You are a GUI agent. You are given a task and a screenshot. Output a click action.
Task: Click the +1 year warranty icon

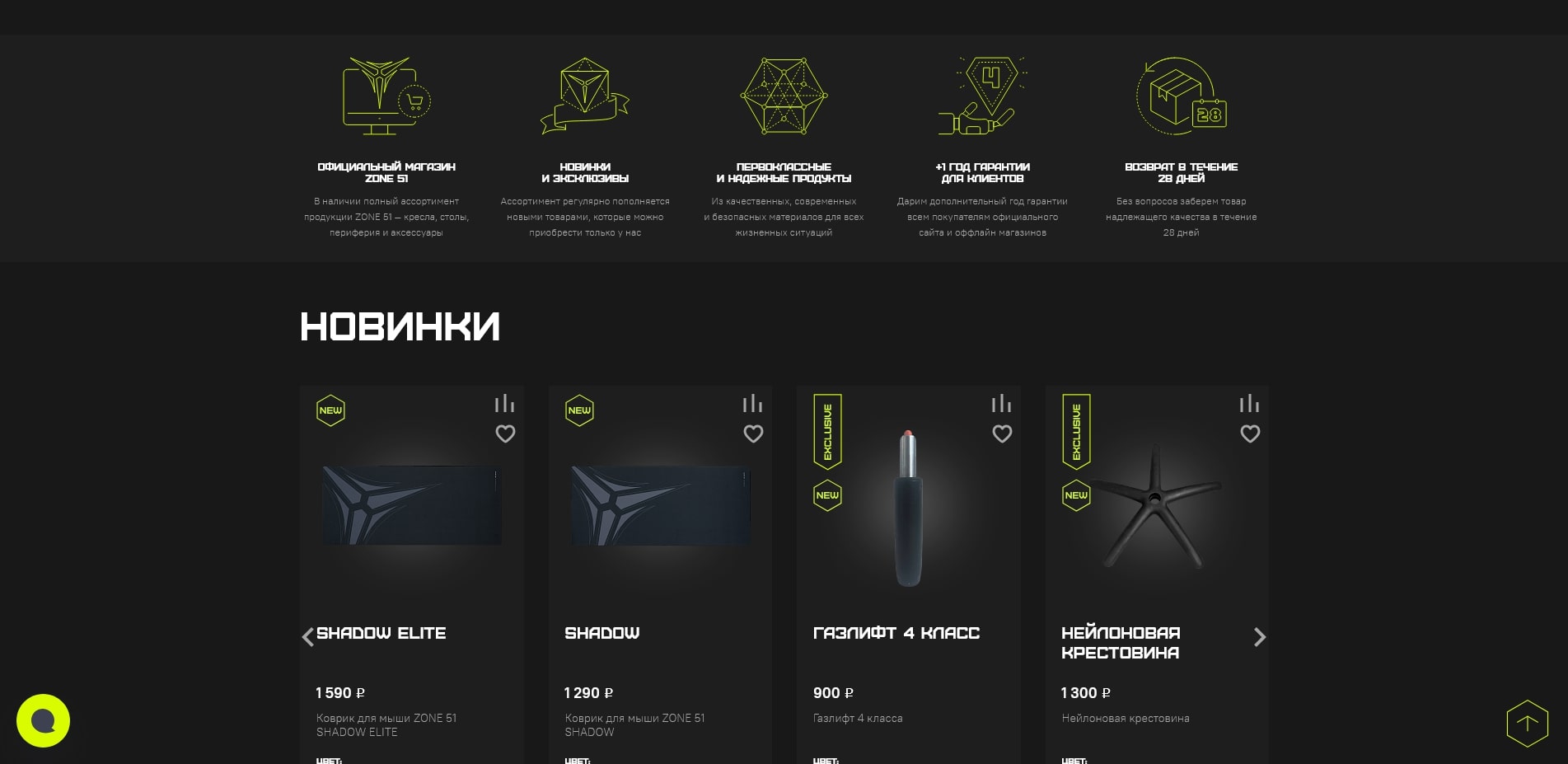coord(982,96)
